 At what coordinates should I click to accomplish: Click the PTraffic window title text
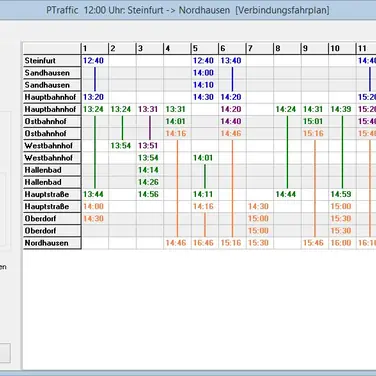click(x=188, y=10)
